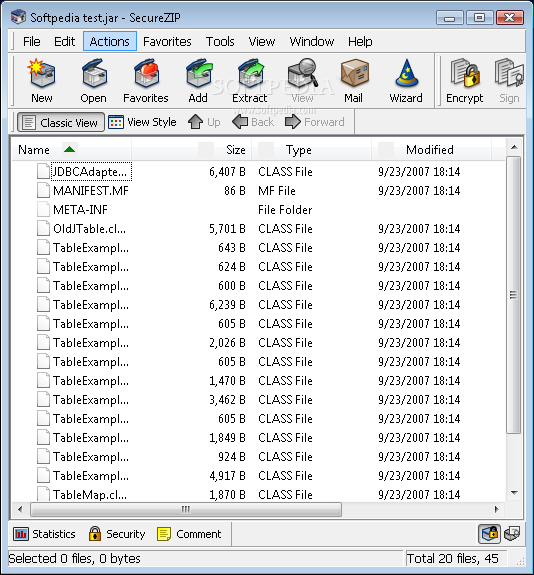Click the SecureZIP title bar app icon

(x=18, y=17)
